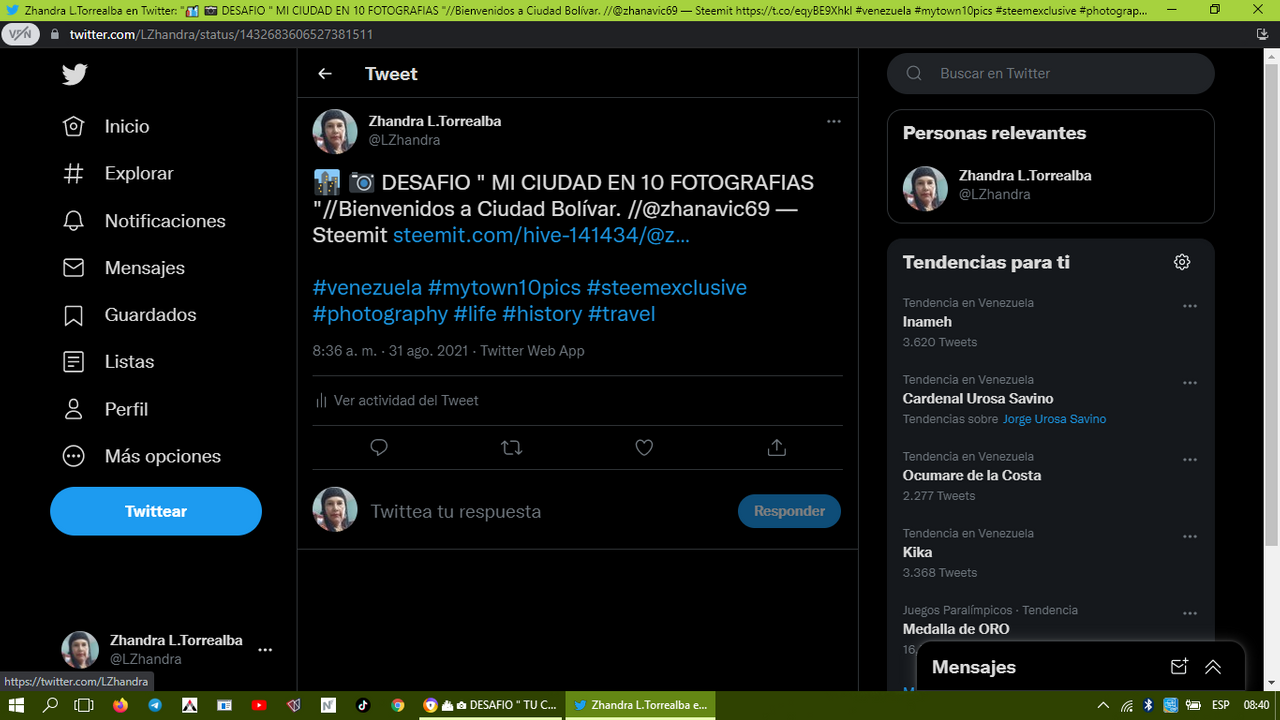
Task: Click the reply speech bubble icon
Action: (379, 448)
